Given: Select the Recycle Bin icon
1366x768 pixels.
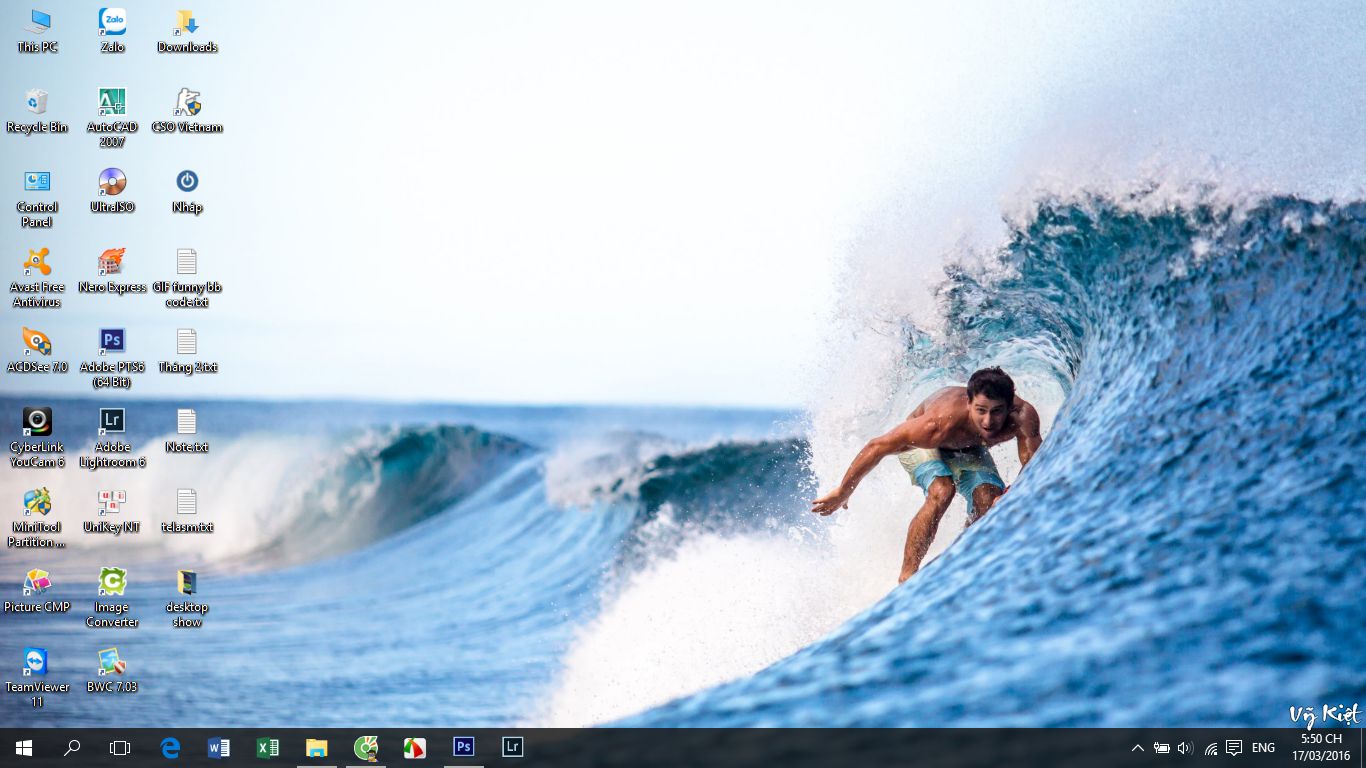Looking at the screenshot, I should 37,111.
